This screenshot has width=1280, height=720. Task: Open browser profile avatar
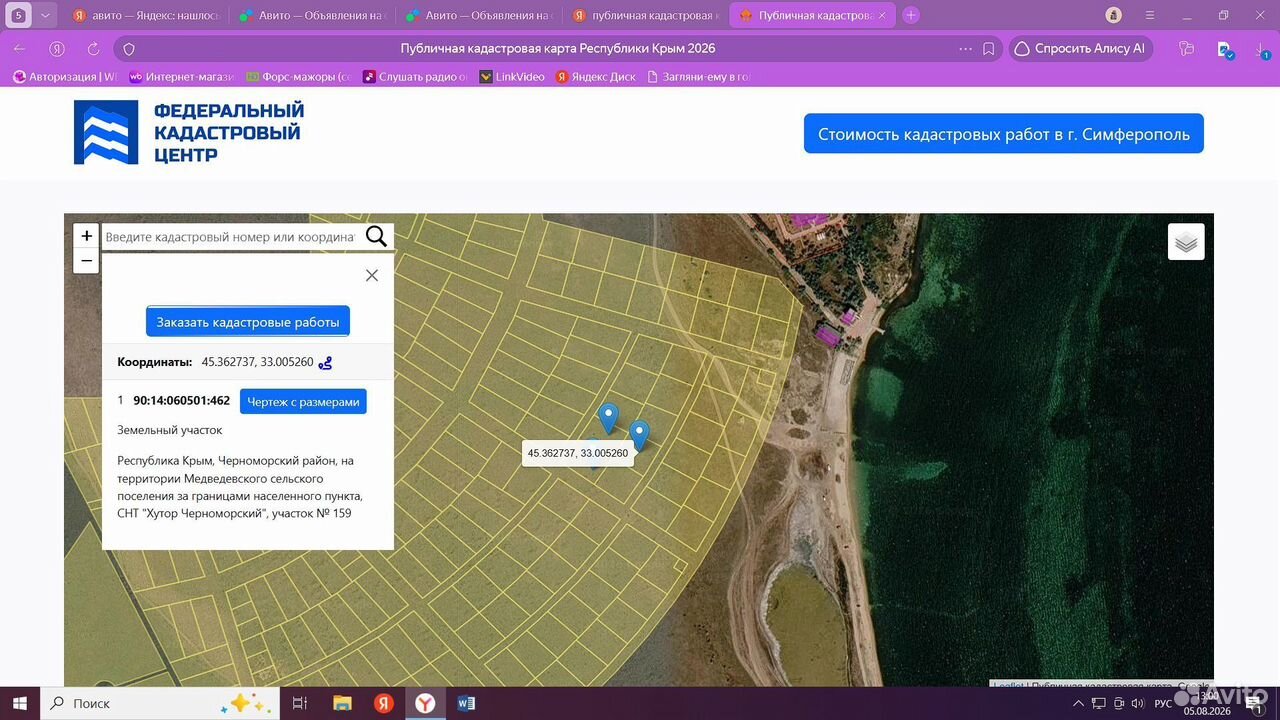click(1114, 16)
